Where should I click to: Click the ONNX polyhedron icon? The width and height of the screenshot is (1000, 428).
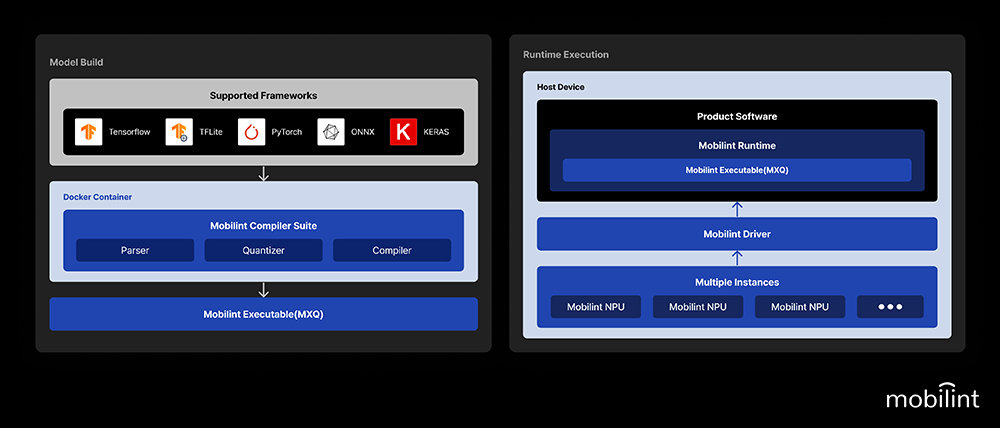[x=331, y=132]
